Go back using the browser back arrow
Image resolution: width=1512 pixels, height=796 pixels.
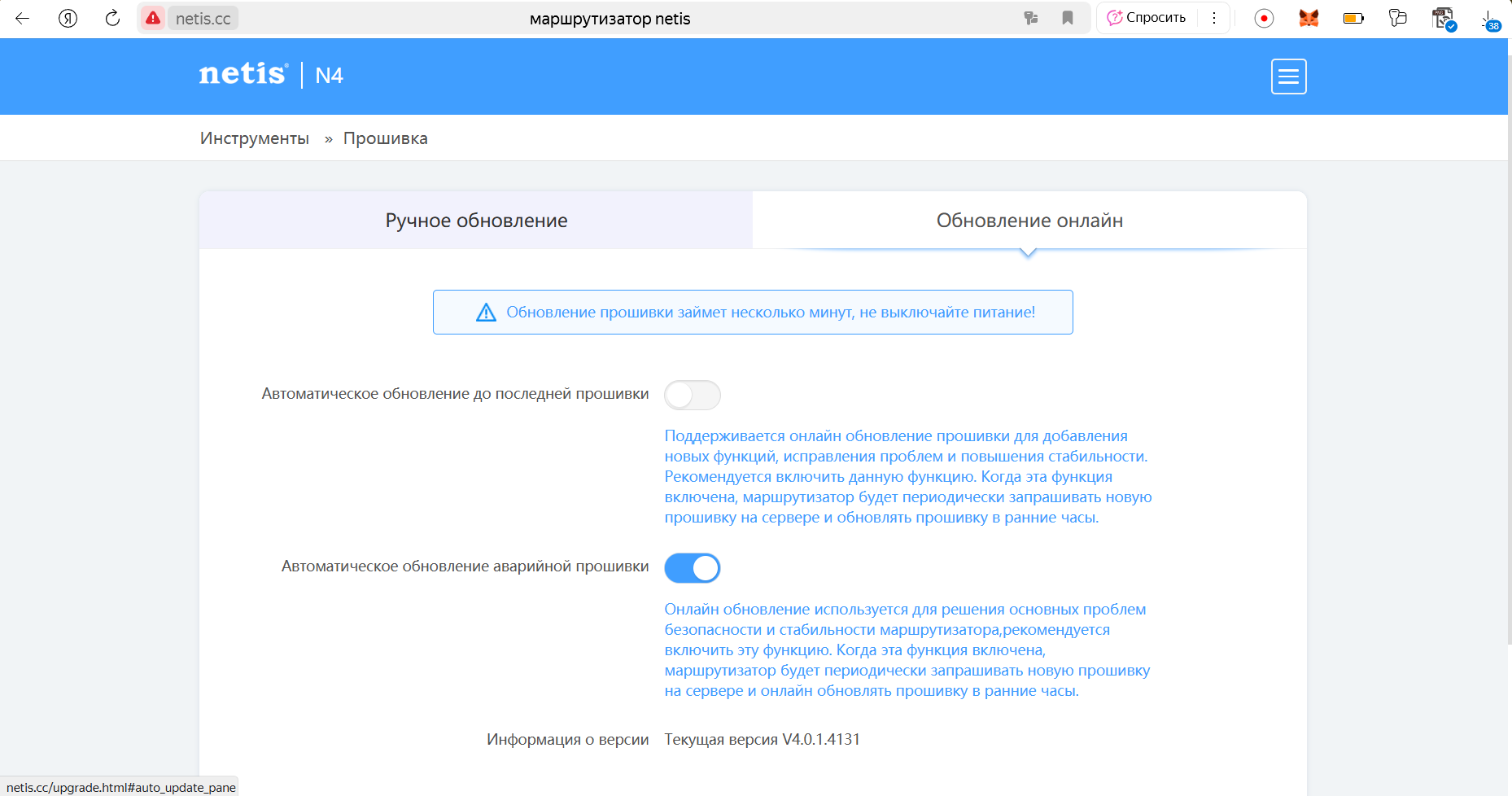coord(23,18)
